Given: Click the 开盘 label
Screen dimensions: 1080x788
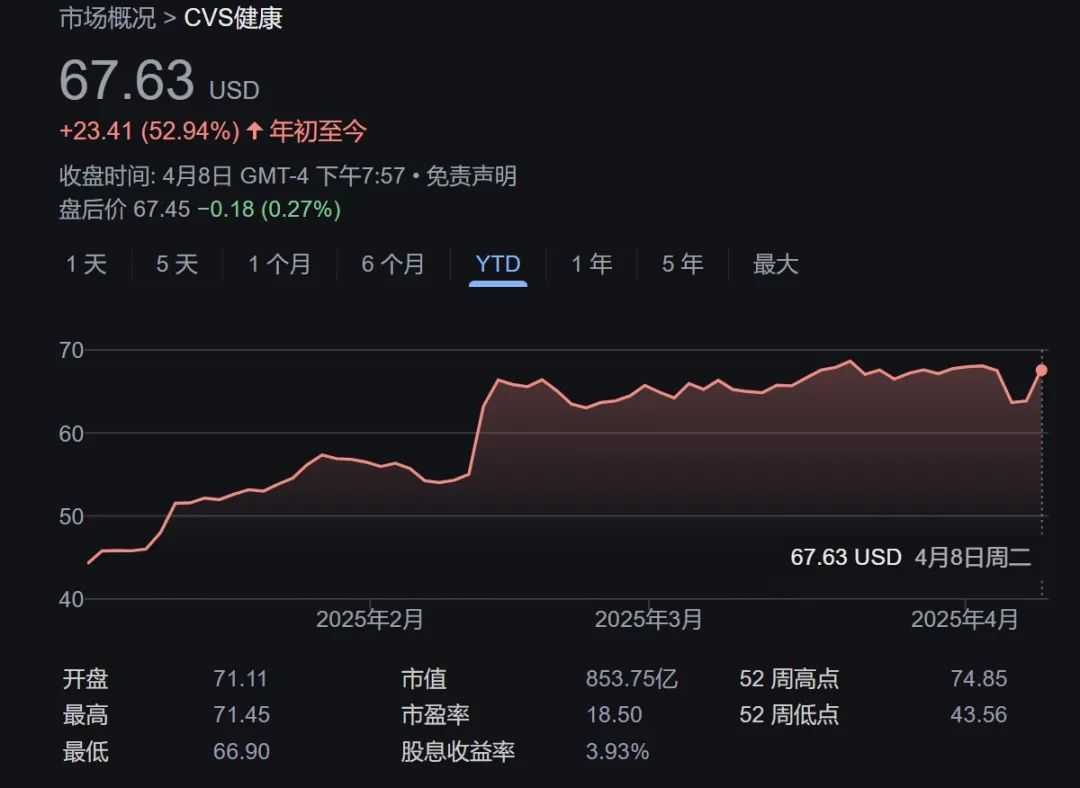Looking at the screenshot, I should [x=85, y=679].
